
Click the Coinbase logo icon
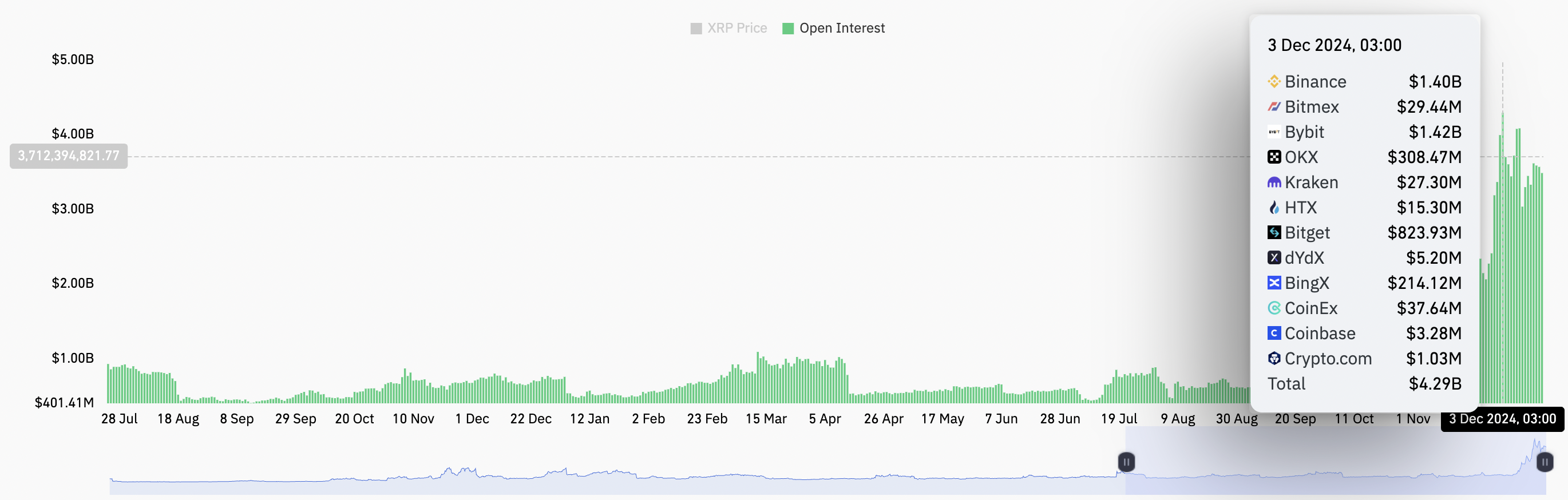click(1273, 334)
